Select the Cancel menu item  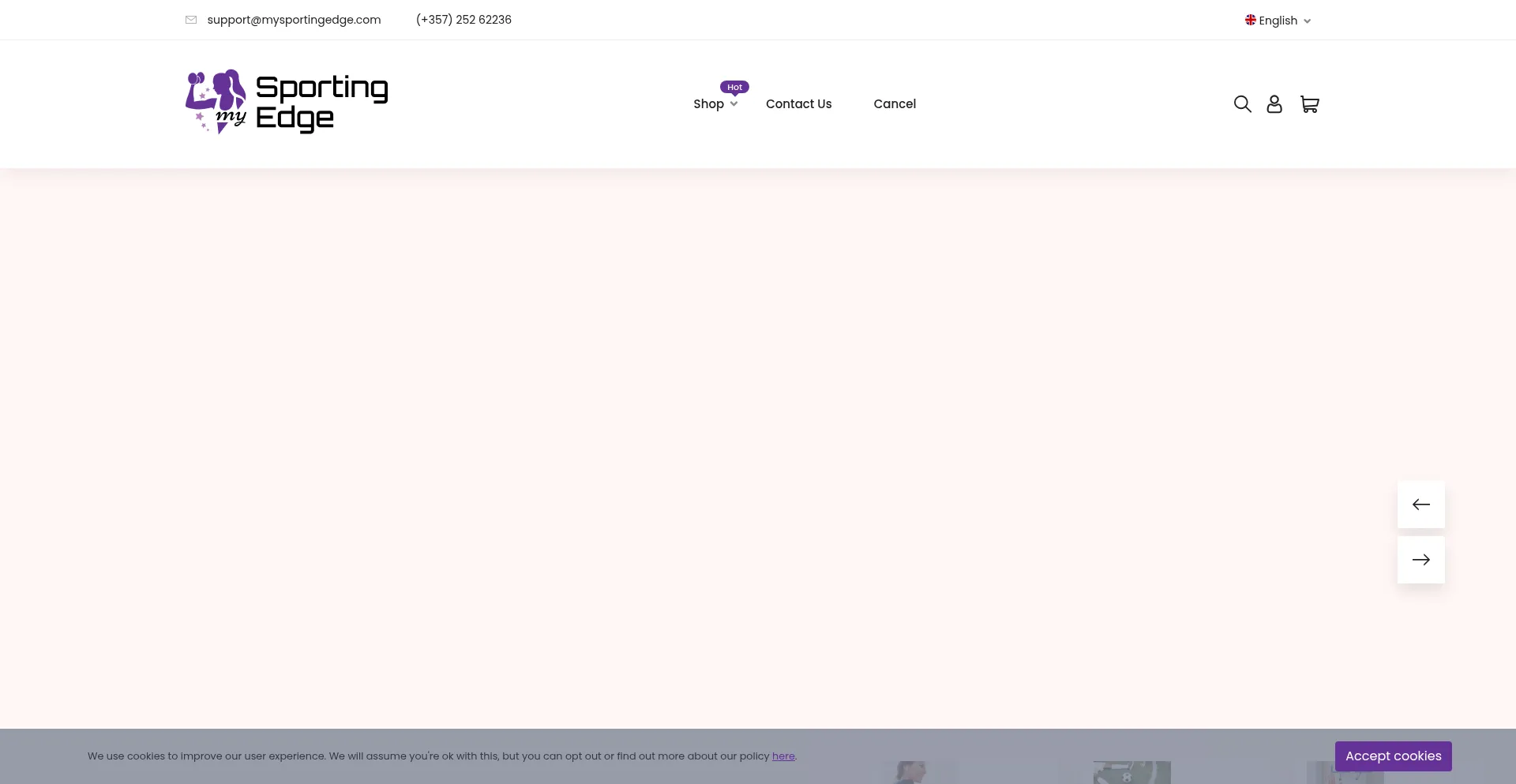point(895,103)
